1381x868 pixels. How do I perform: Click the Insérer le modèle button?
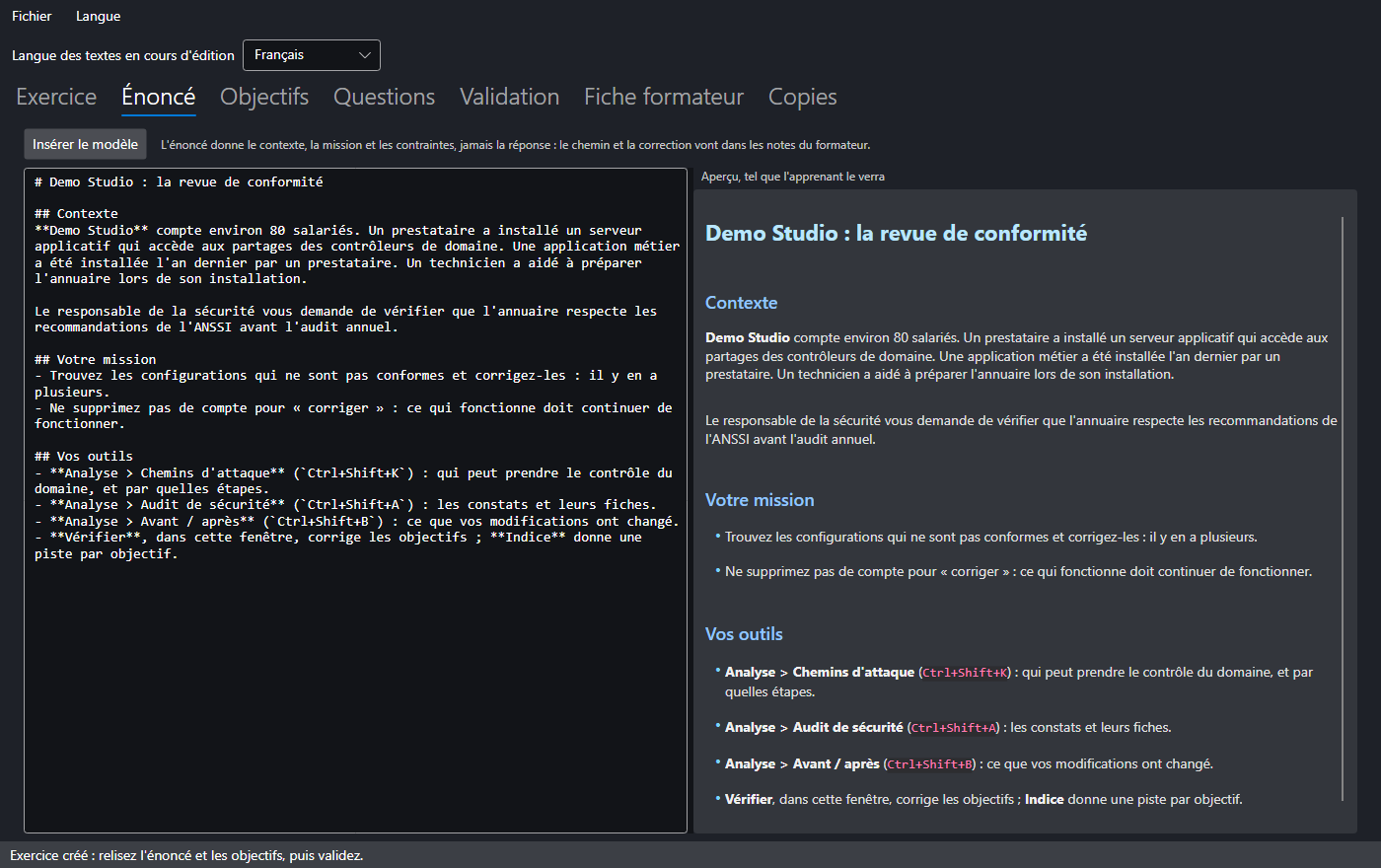pos(85,144)
